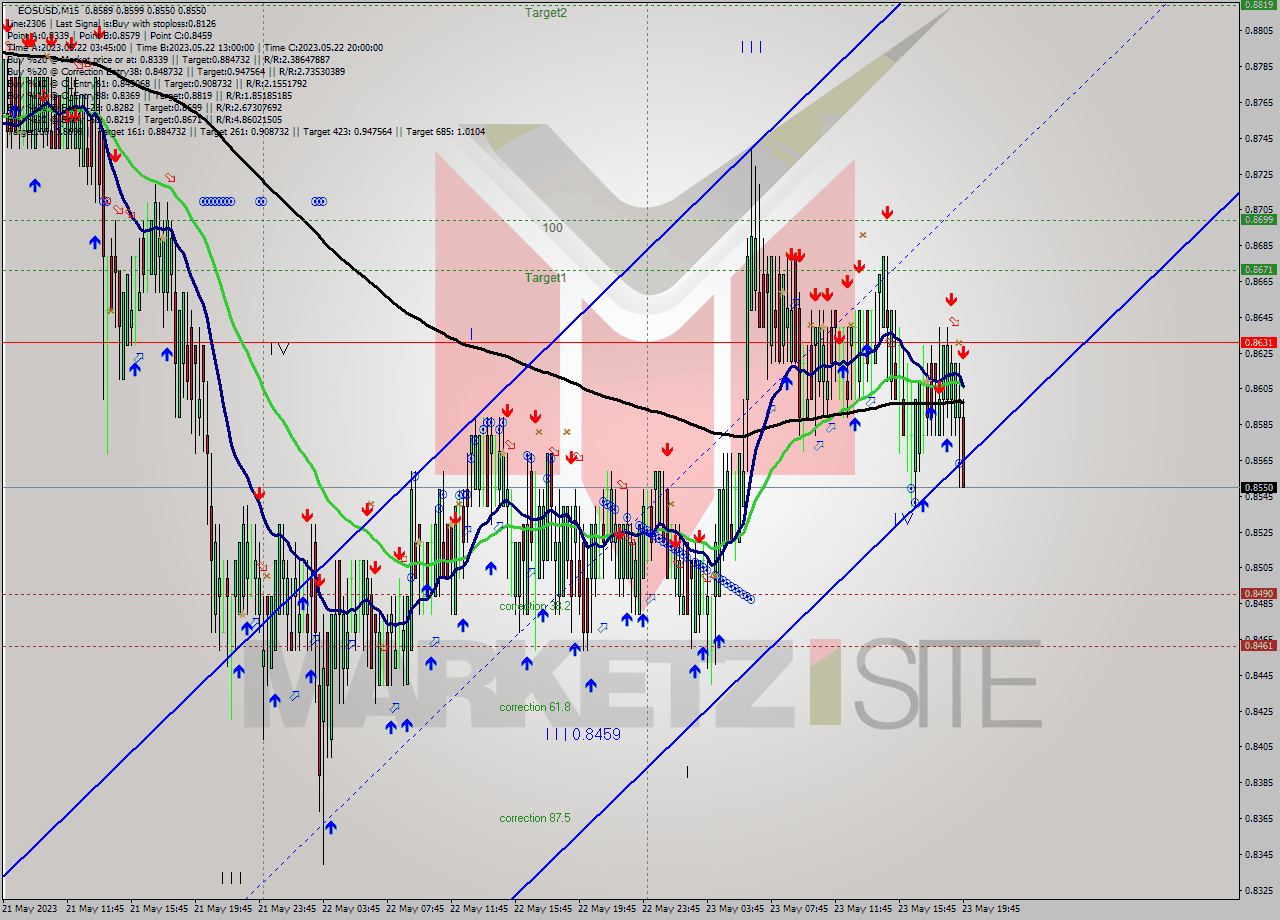Click the 0.8445 price axis value
The height and width of the screenshot is (920, 1280).
tap(1258, 675)
